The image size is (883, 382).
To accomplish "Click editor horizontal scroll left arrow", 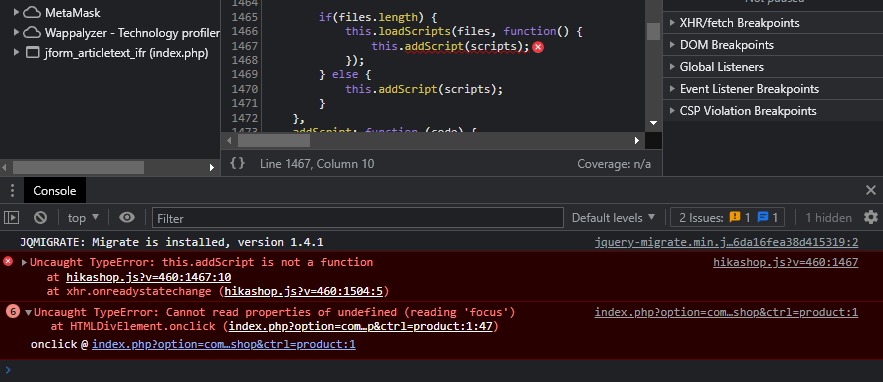I will (x=229, y=140).
